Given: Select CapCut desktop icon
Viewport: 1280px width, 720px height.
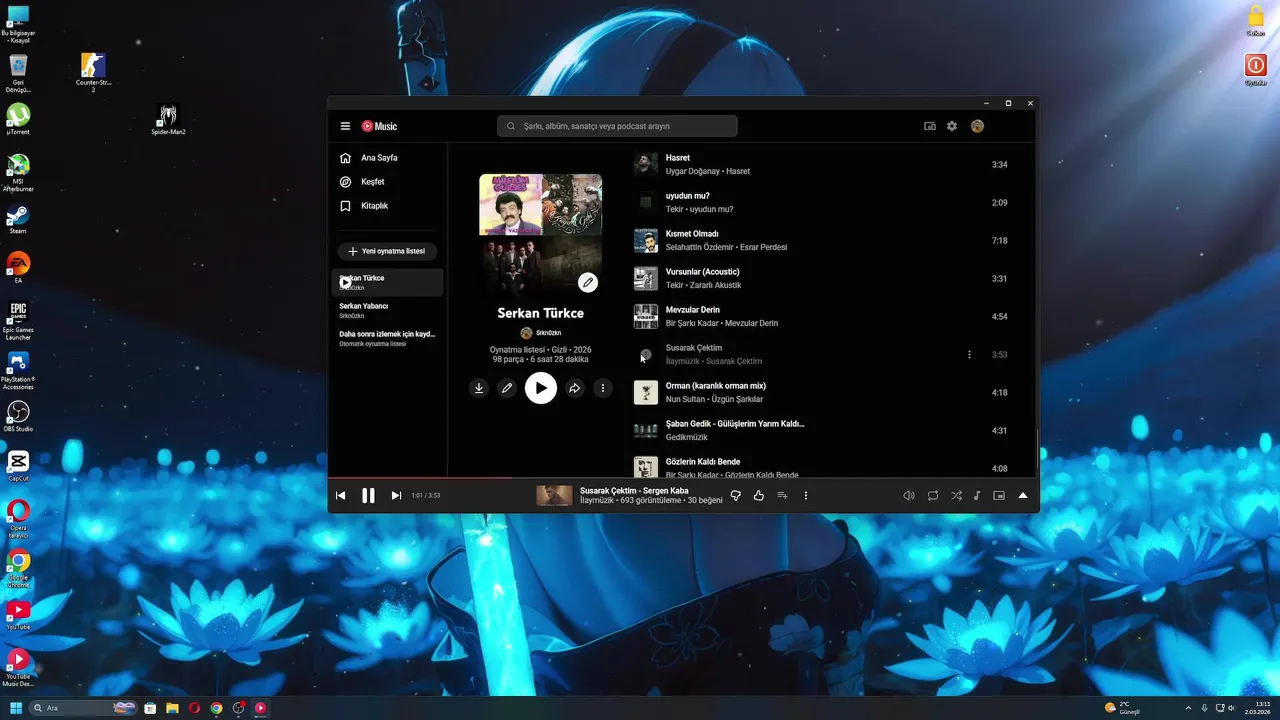Looking at the screenshot, I should coord(18,466).
